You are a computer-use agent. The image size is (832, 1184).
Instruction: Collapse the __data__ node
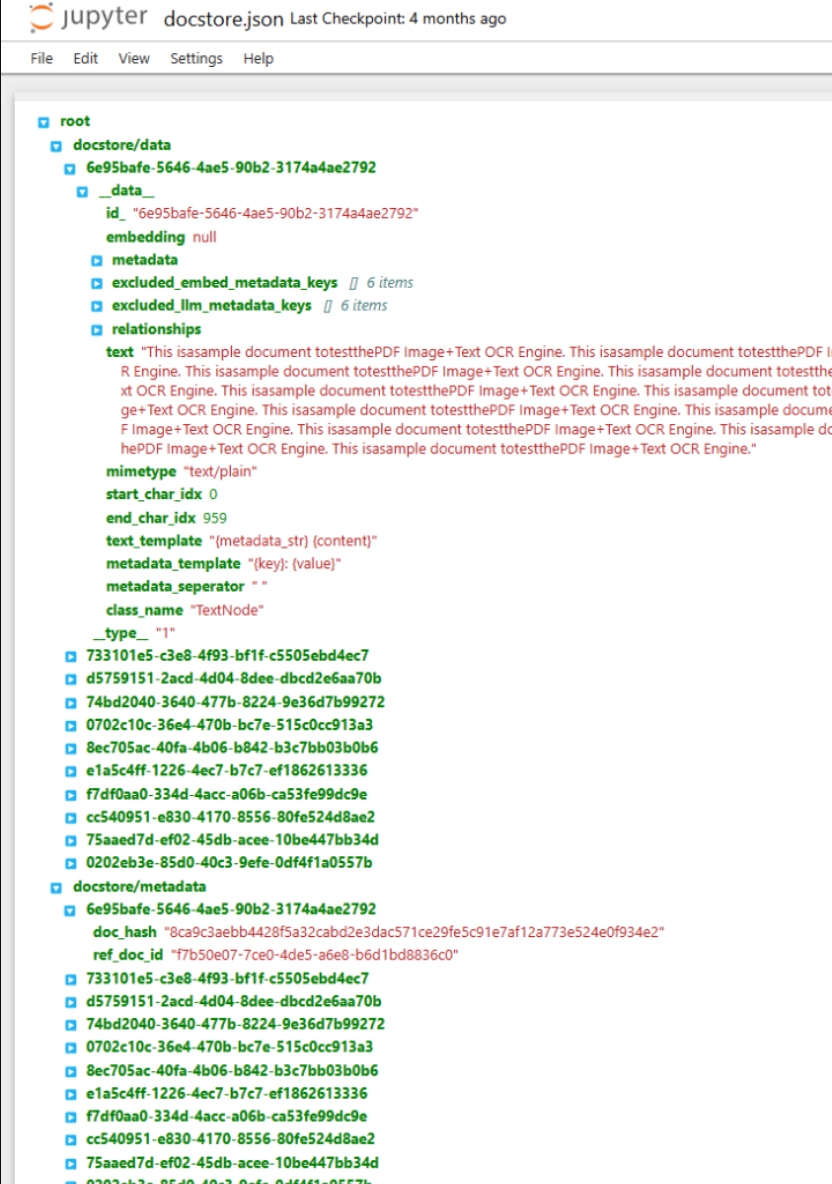click(x=83, y=191)
